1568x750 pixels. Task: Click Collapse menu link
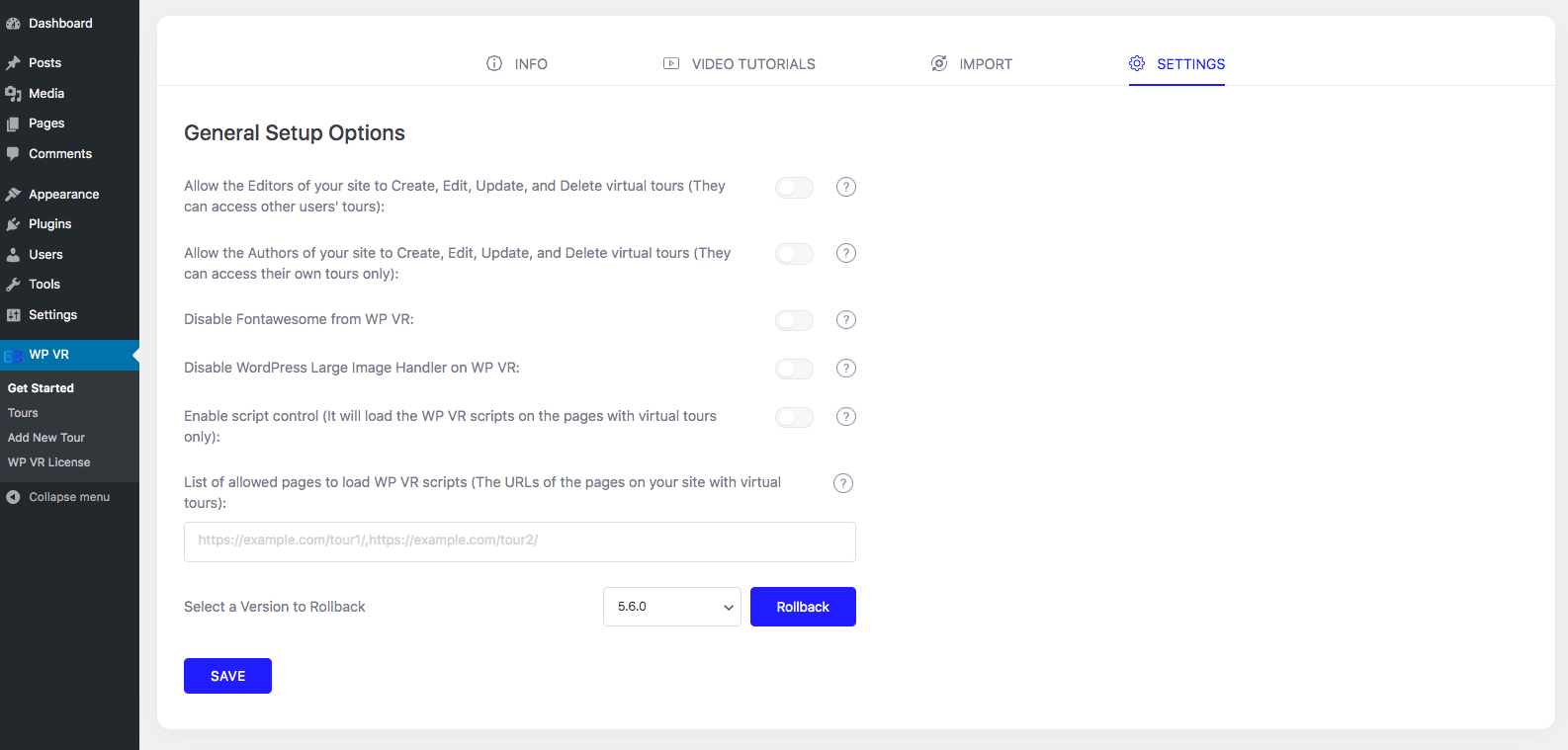[69, 497]
